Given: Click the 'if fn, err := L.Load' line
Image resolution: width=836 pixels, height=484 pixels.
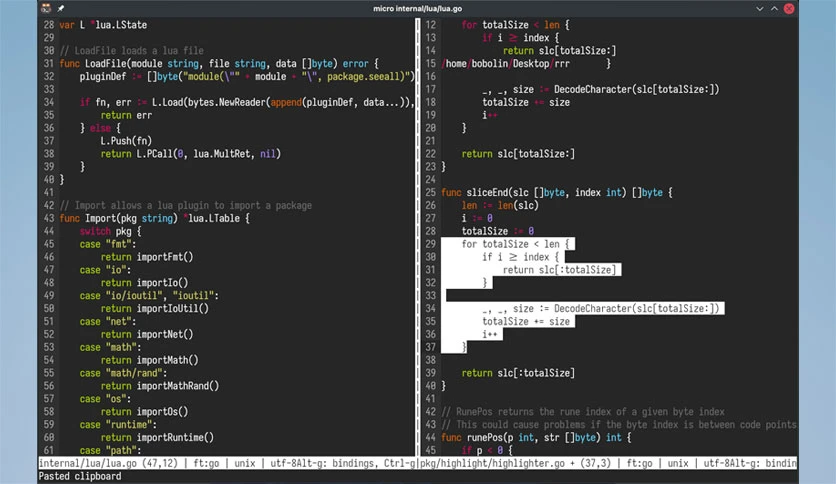Looking at the screenshot, I should pos(246,102).
